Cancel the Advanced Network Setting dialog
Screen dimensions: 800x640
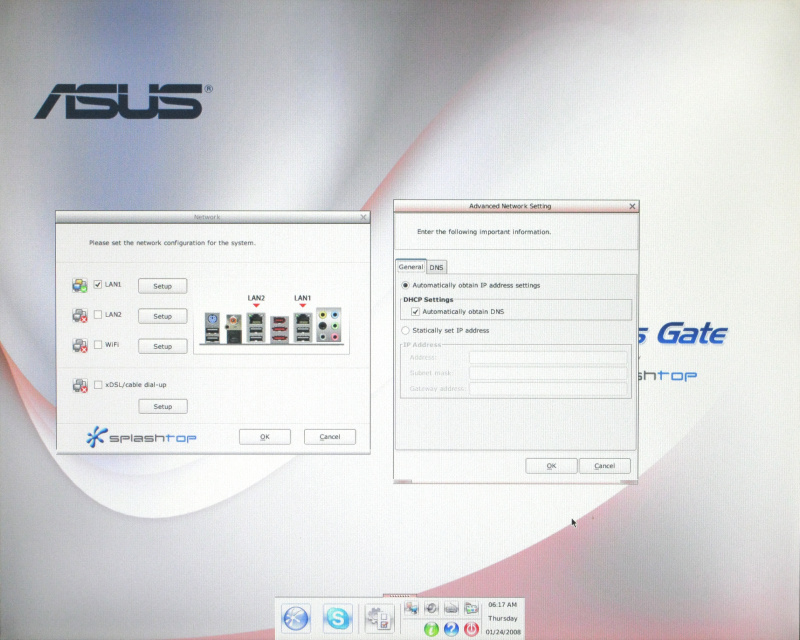(605, 465)
